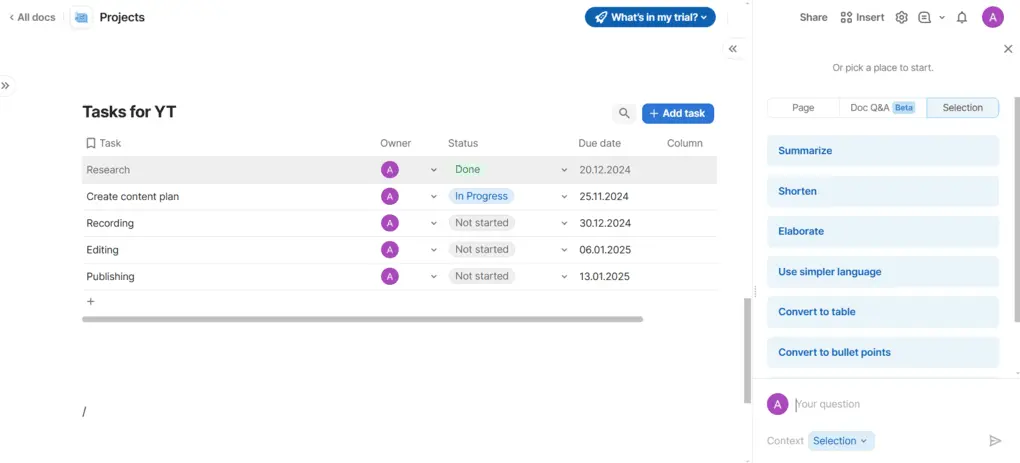Image resolution: width=1020 pixels, height=463 pixels.
Task: Switch to the Doc Q&A tab
Action: [x=883, y=108]
